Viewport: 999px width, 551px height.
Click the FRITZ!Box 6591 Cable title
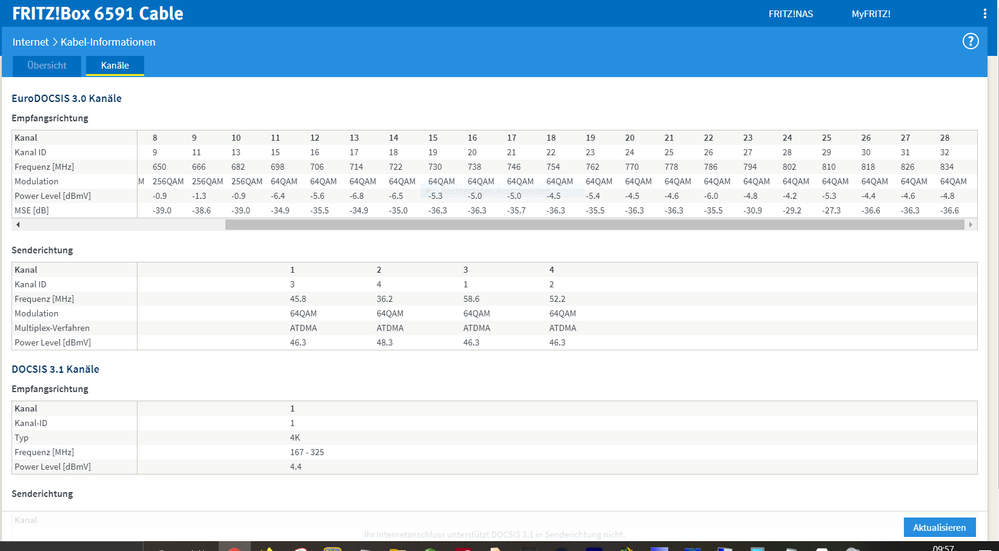97,13
